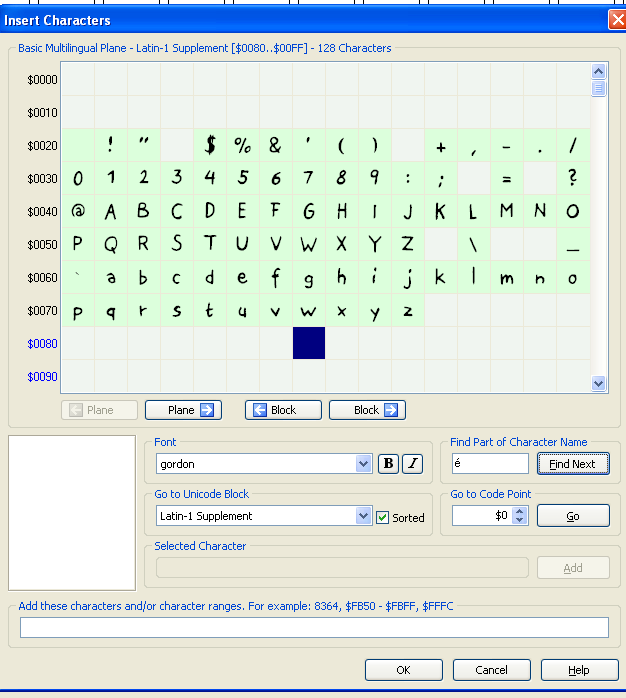Select the capital A glyph cell
This screenshot has height=698, width=626.
coord(111,211)
